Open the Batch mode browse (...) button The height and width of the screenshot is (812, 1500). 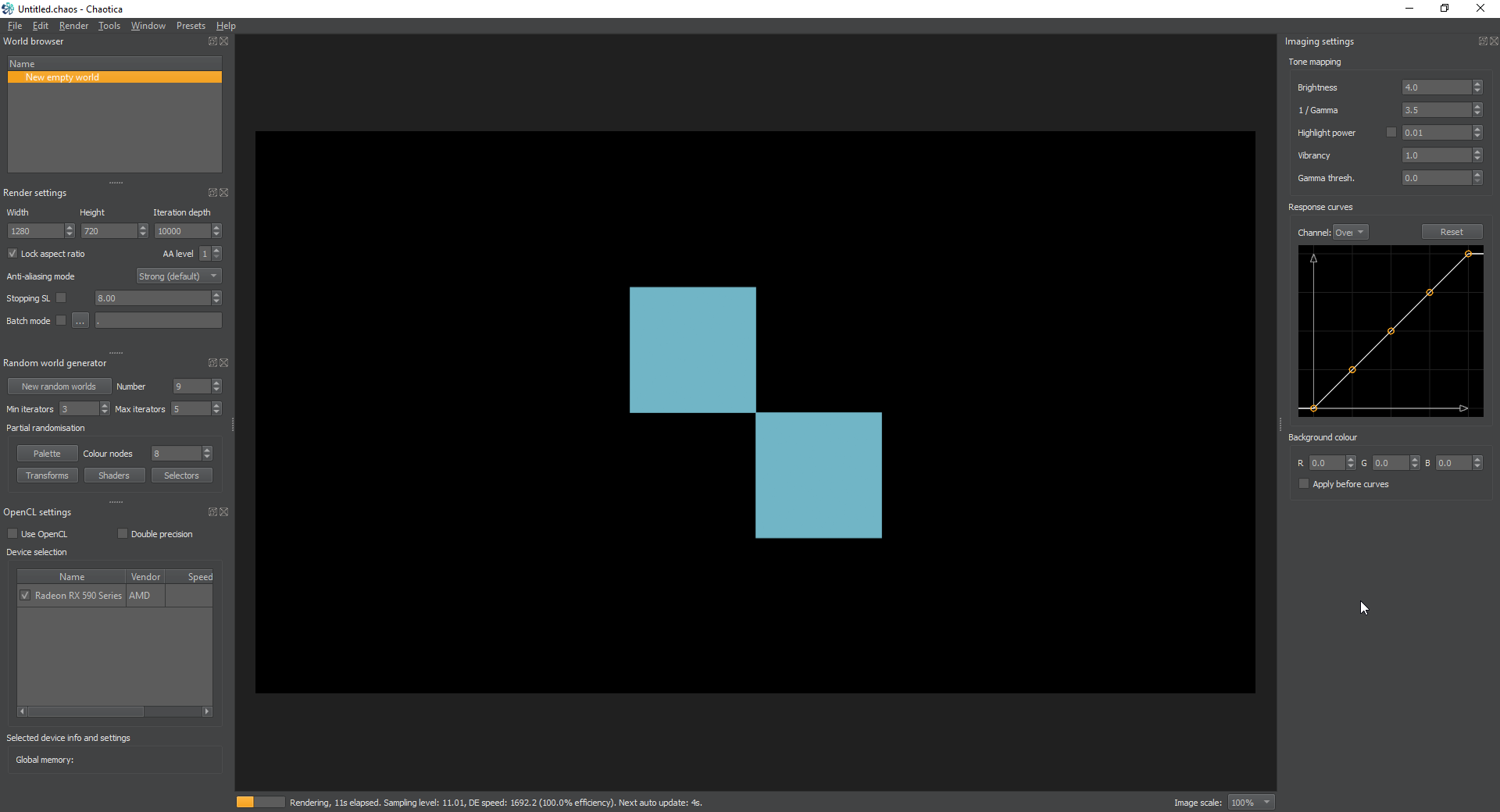[x=80, y=321]
